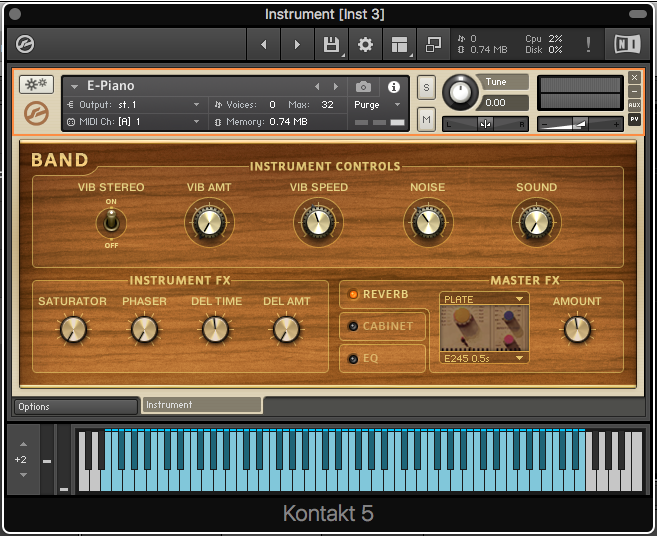The height and width of the screenshot is (536, 657).
Task: Click the DEL TIME knob
Action: 215,329
